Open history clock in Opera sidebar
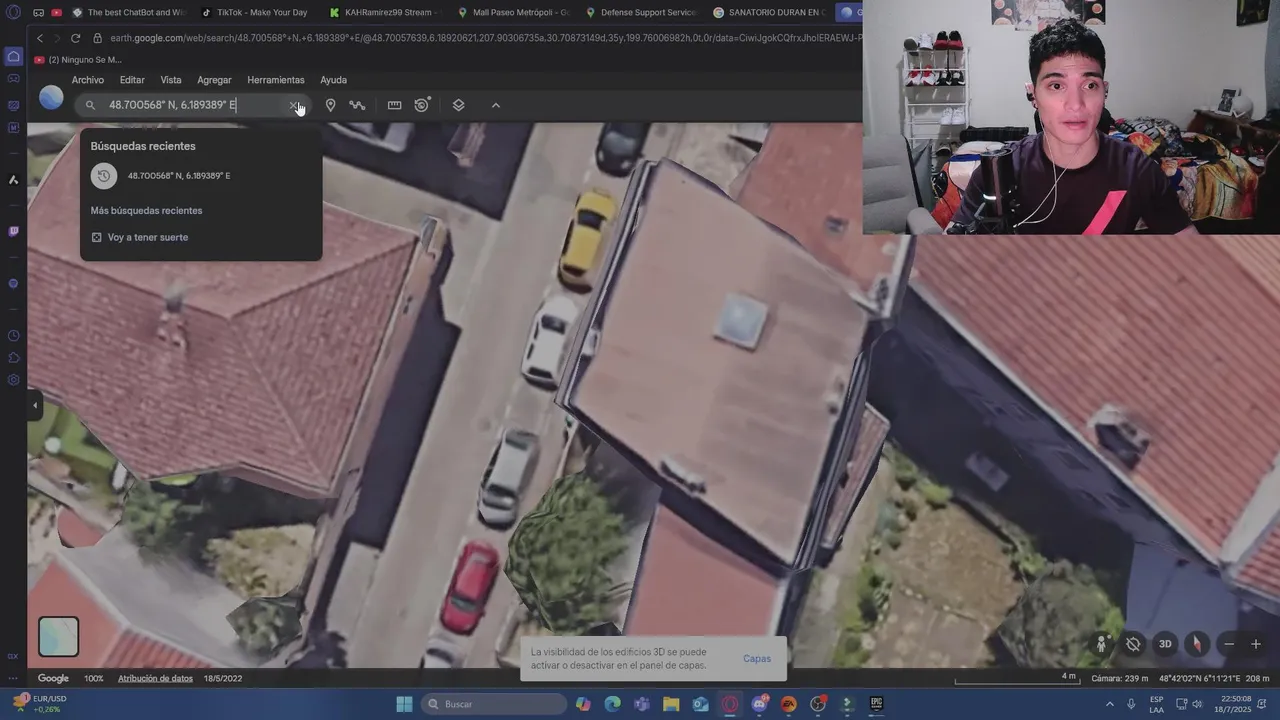 click(x=13, y=336)
